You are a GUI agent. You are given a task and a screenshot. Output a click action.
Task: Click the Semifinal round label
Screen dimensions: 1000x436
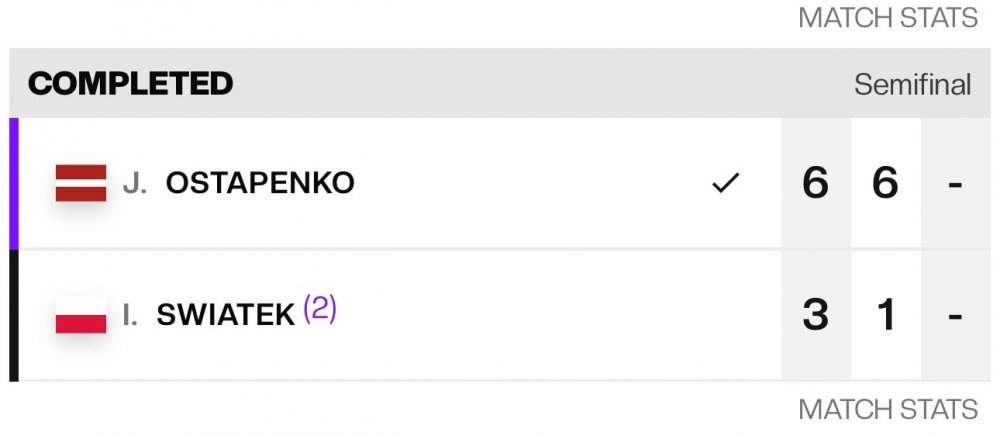pyautogui.click(x=912, y=85)
